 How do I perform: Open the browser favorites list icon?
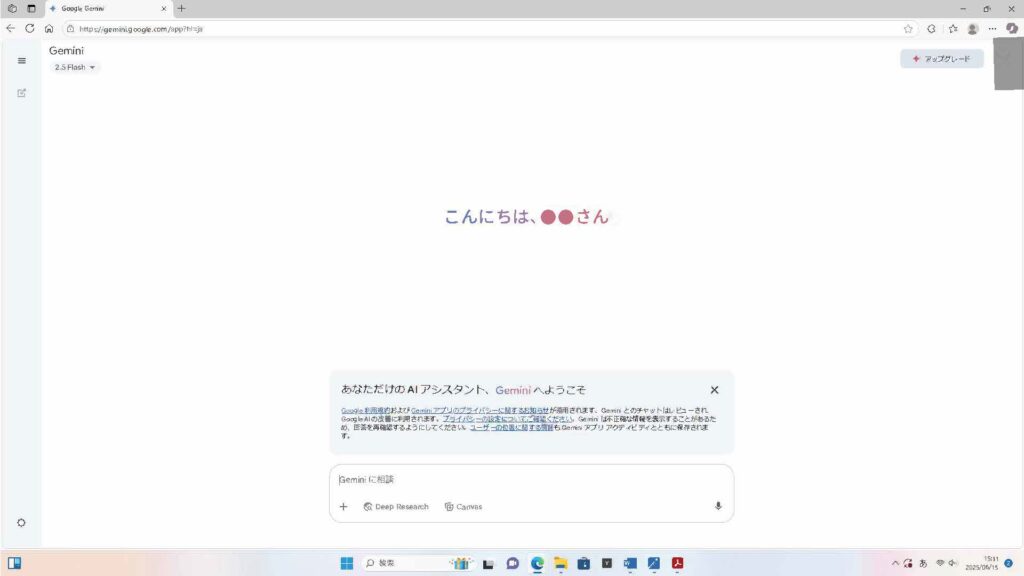953,29
